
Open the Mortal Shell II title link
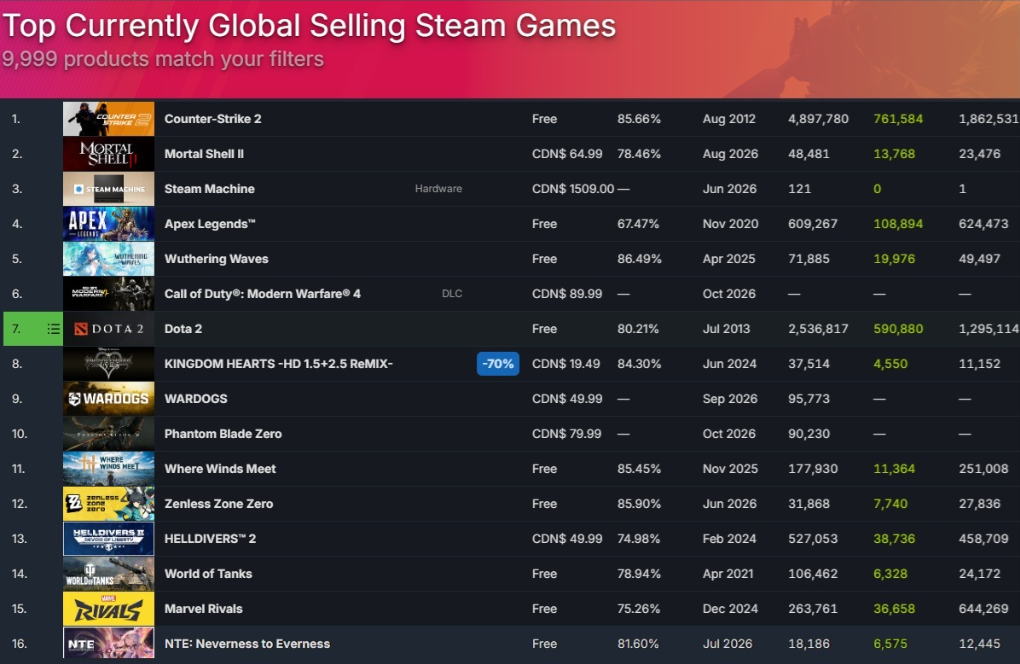tap(204, 154)
